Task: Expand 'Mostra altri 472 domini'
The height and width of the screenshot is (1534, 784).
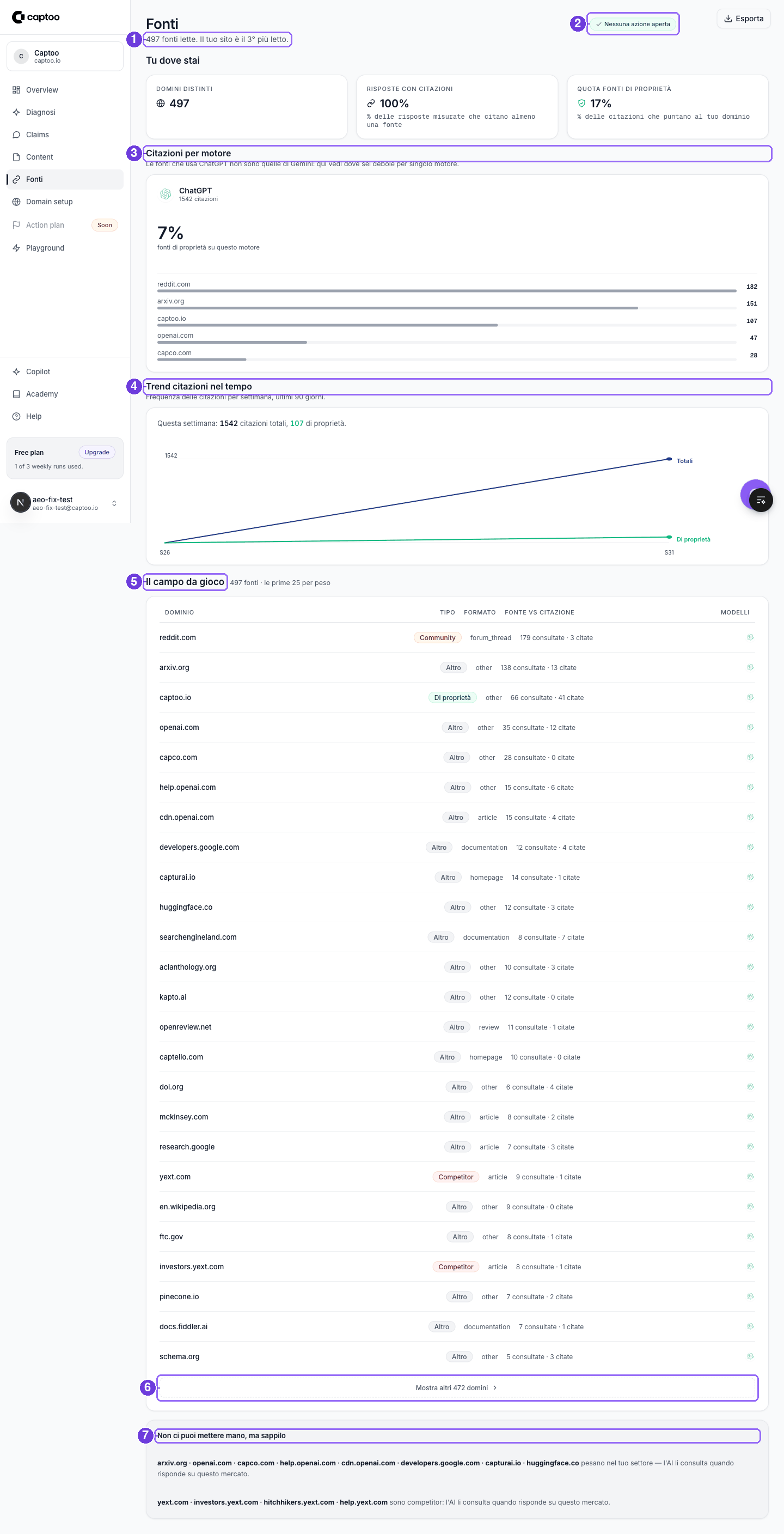Action: click(x=457, y=1388)
